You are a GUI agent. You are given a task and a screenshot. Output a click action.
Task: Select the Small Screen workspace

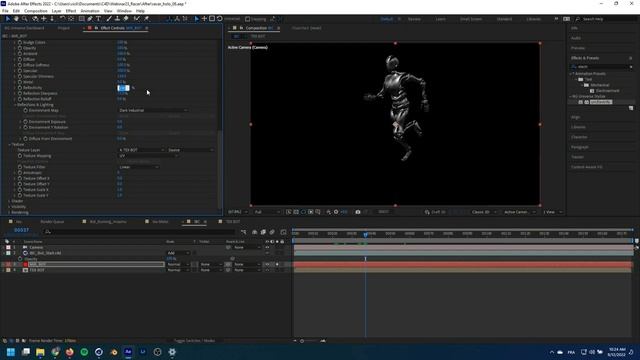[x=471, y=19]
